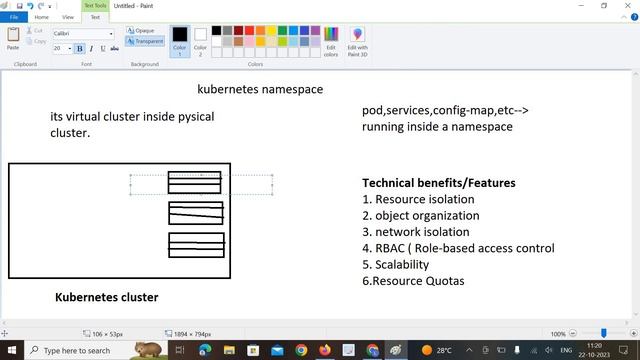Click the taskbar search box
The height and width of the screenshot is (360, 640).
tap(96, 350)
